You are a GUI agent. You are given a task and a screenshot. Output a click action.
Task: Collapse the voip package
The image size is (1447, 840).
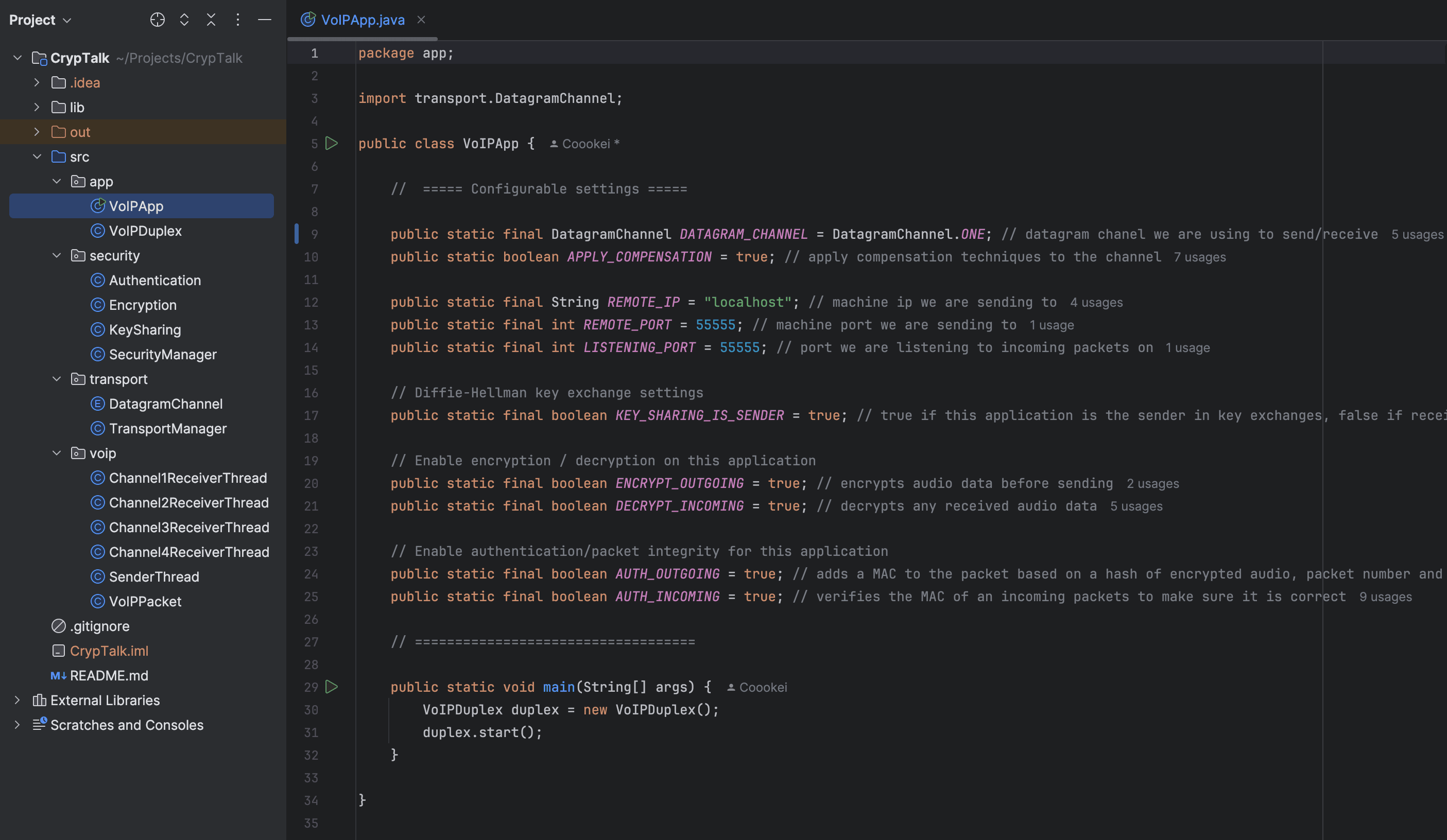(56, 453)
